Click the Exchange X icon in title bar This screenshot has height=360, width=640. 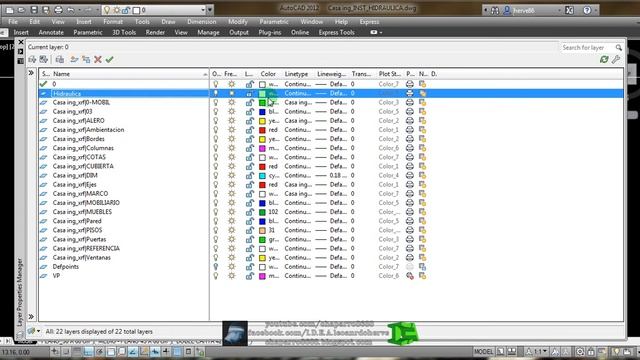pyautogui.click(x=569, y=10)
